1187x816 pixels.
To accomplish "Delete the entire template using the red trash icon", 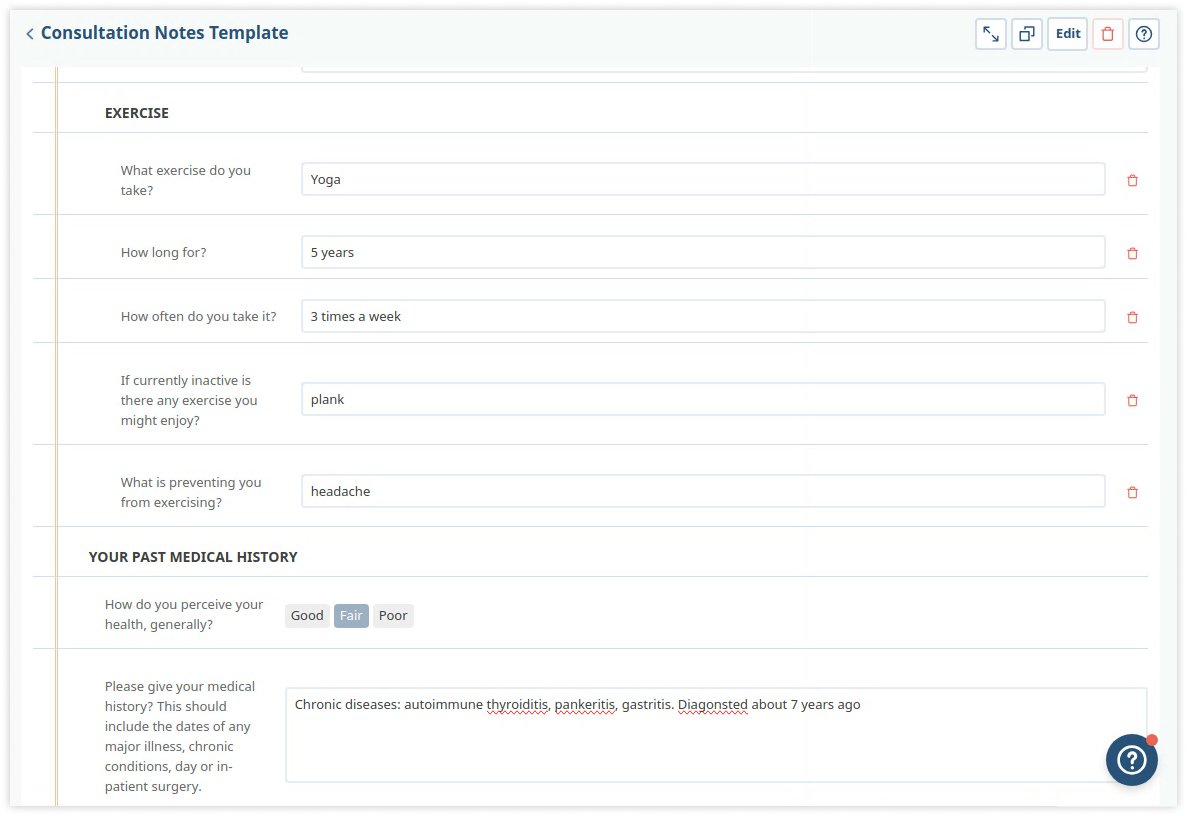I will (x=1106, y=33).
